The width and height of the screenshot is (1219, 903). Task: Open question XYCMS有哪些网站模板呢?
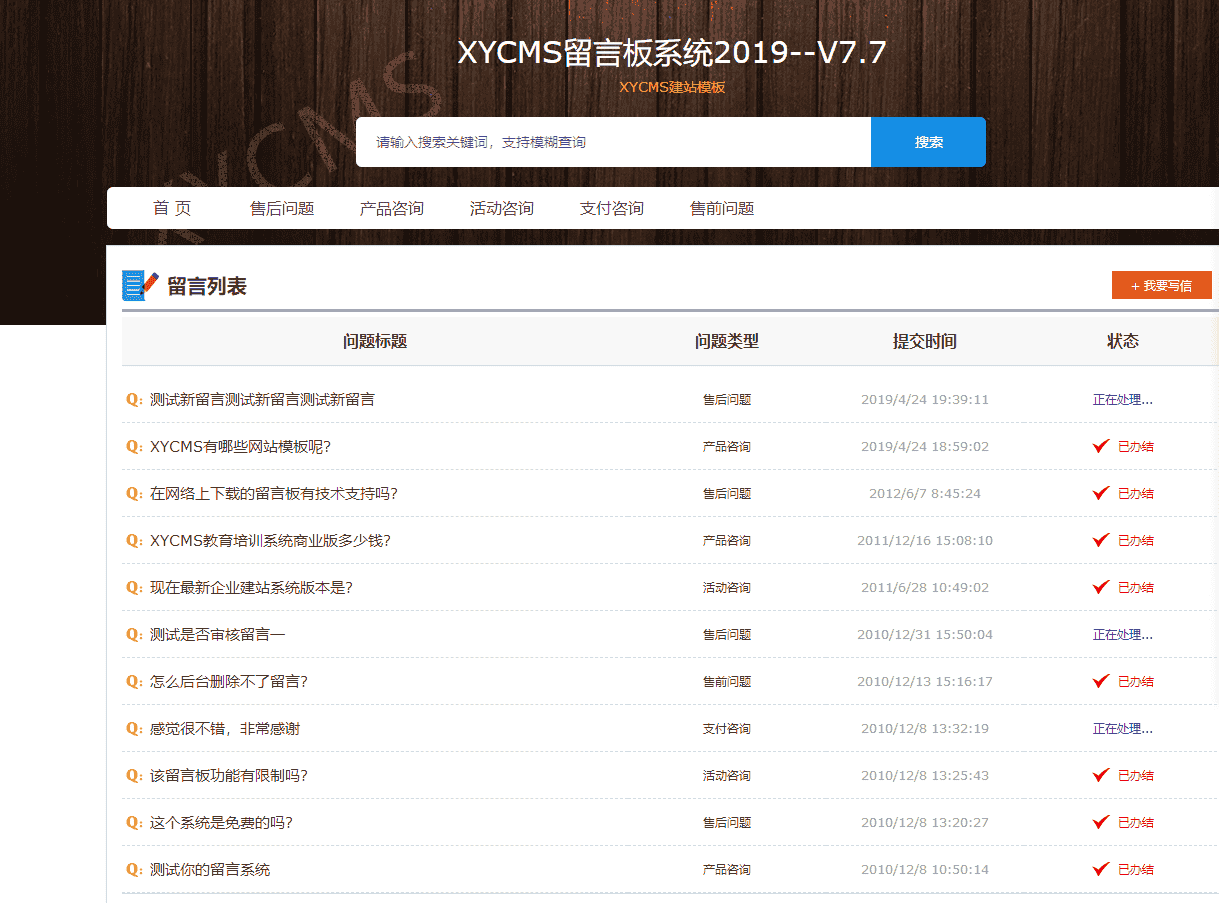coord(240,447)
